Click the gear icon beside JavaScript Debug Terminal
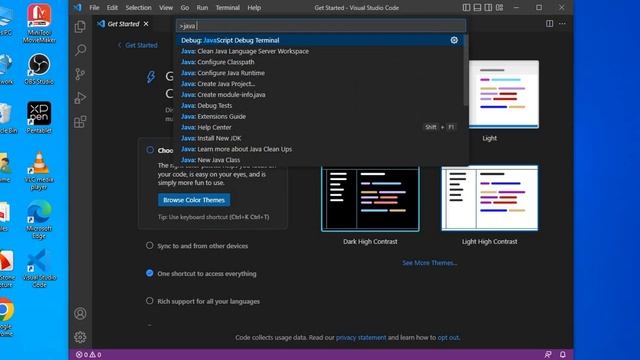This screenshot has height=360, width=640. pyautogui.click(x=454, y=40)
